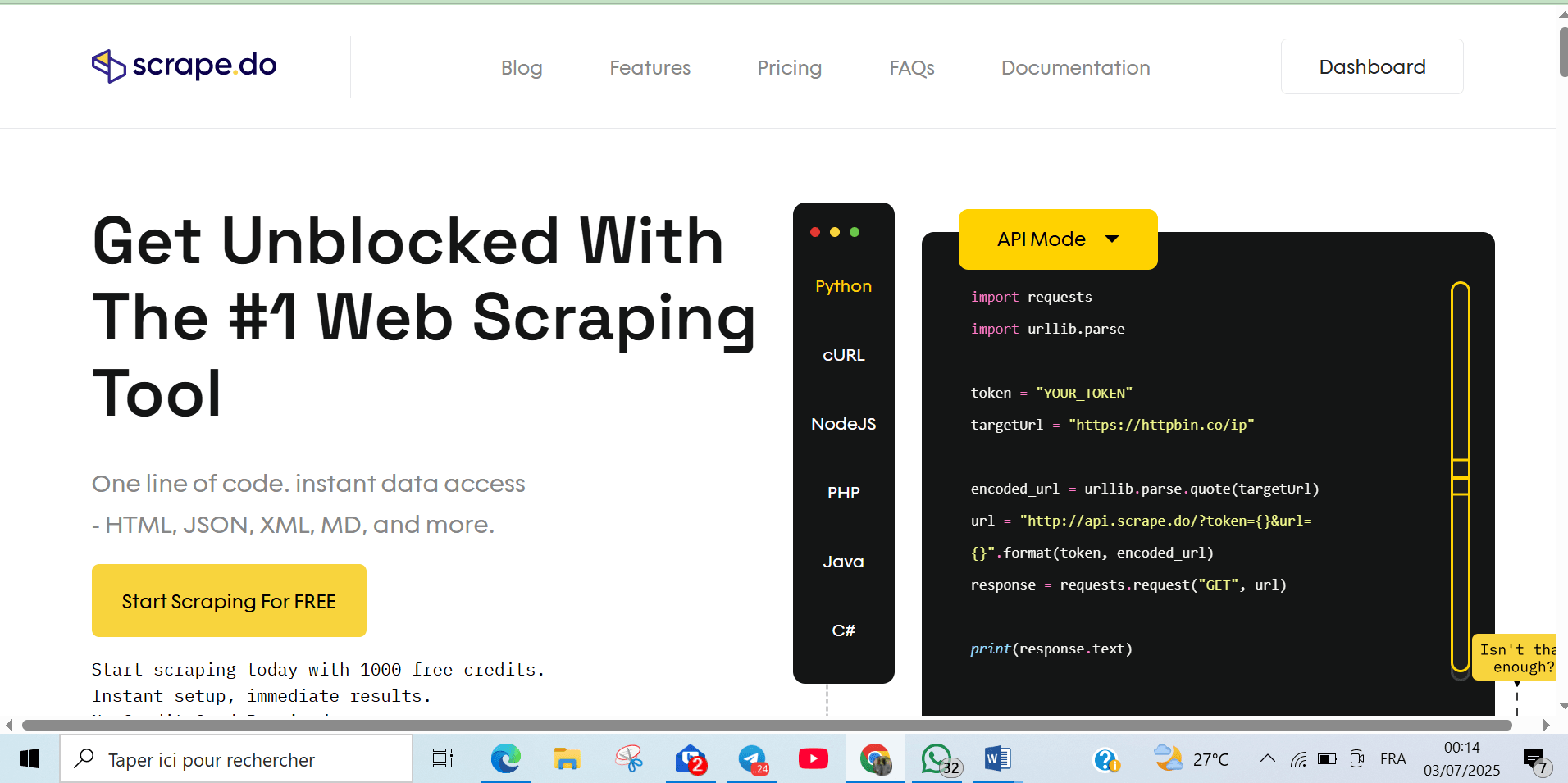Click the taskbar search box
The height and width of the screenshot is (783, 1568).
tap(236, 759)
